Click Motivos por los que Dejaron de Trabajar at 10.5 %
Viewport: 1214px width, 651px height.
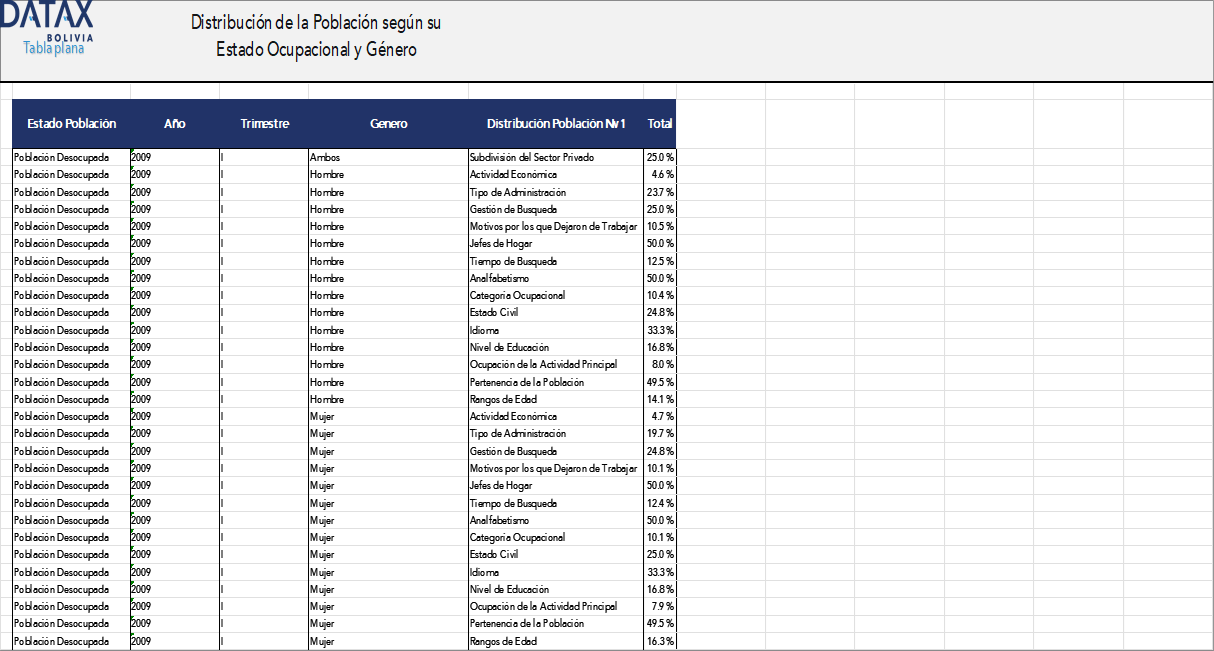pyautogui.click(x=556, y=226)
